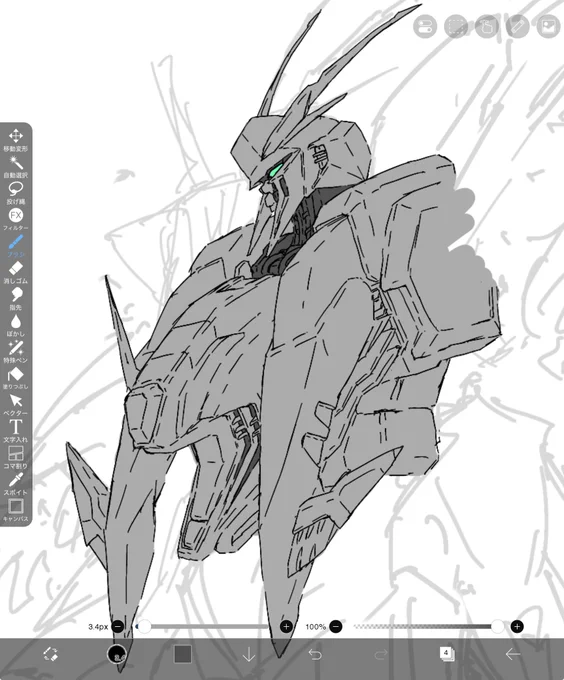Increase brush thickness with plus button
The width and height of the screenshot is (564, 680).
(x=286, y=626)
